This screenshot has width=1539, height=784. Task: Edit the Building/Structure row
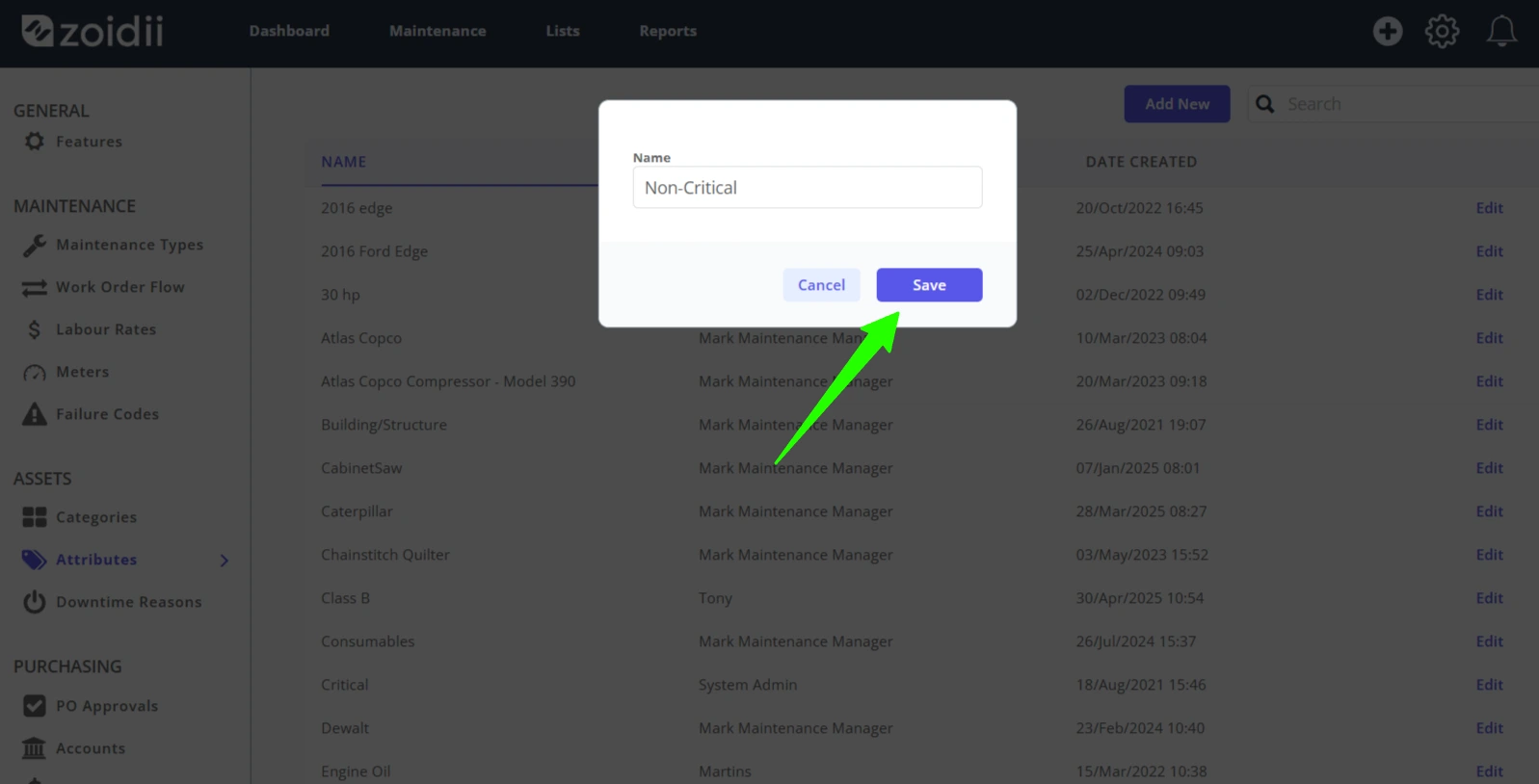pos(1489,425)
